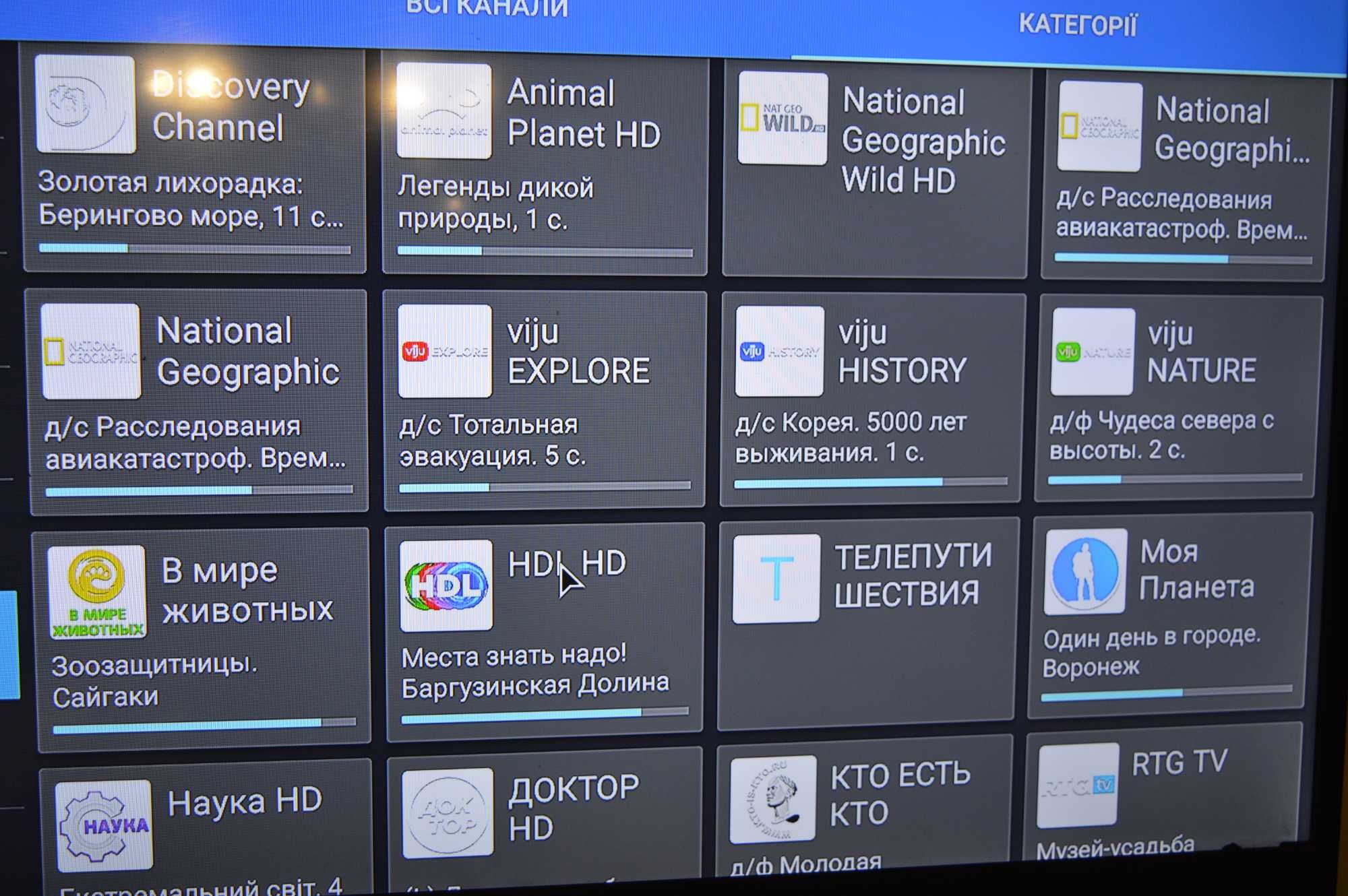Open the RTG TV channel name
This screenshot has width=1348, height=896.
pyautogui.click(x=1179, y=763)
